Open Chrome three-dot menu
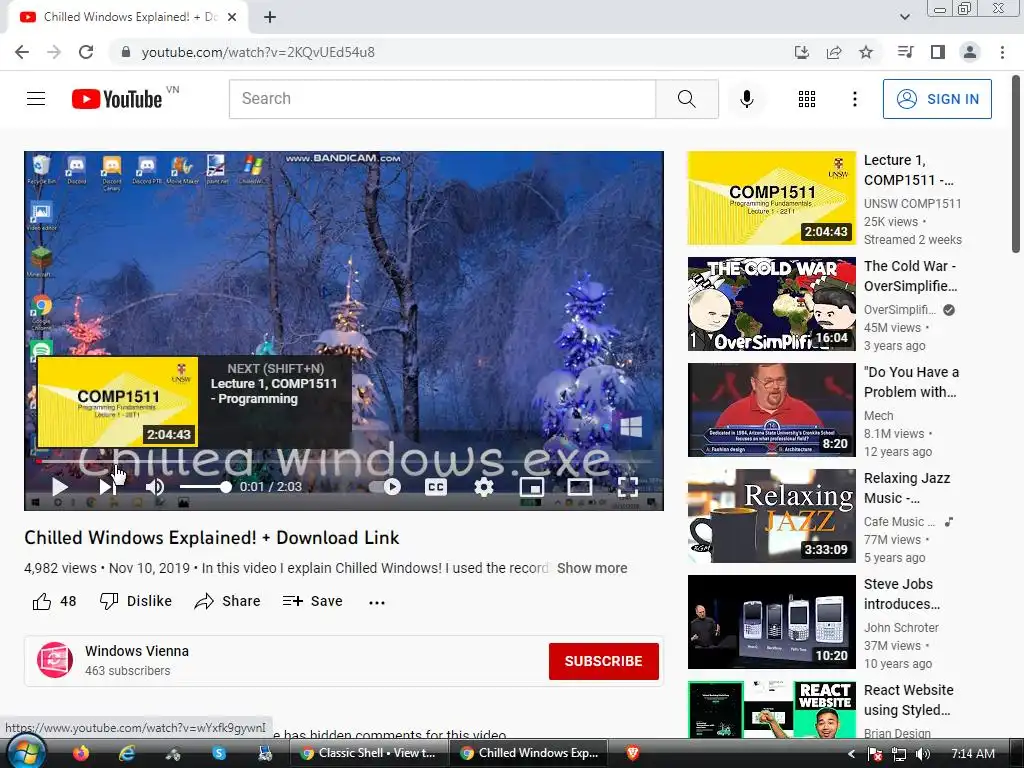The height and width of the screenshot is (768, 1024). click(1002, 52)
